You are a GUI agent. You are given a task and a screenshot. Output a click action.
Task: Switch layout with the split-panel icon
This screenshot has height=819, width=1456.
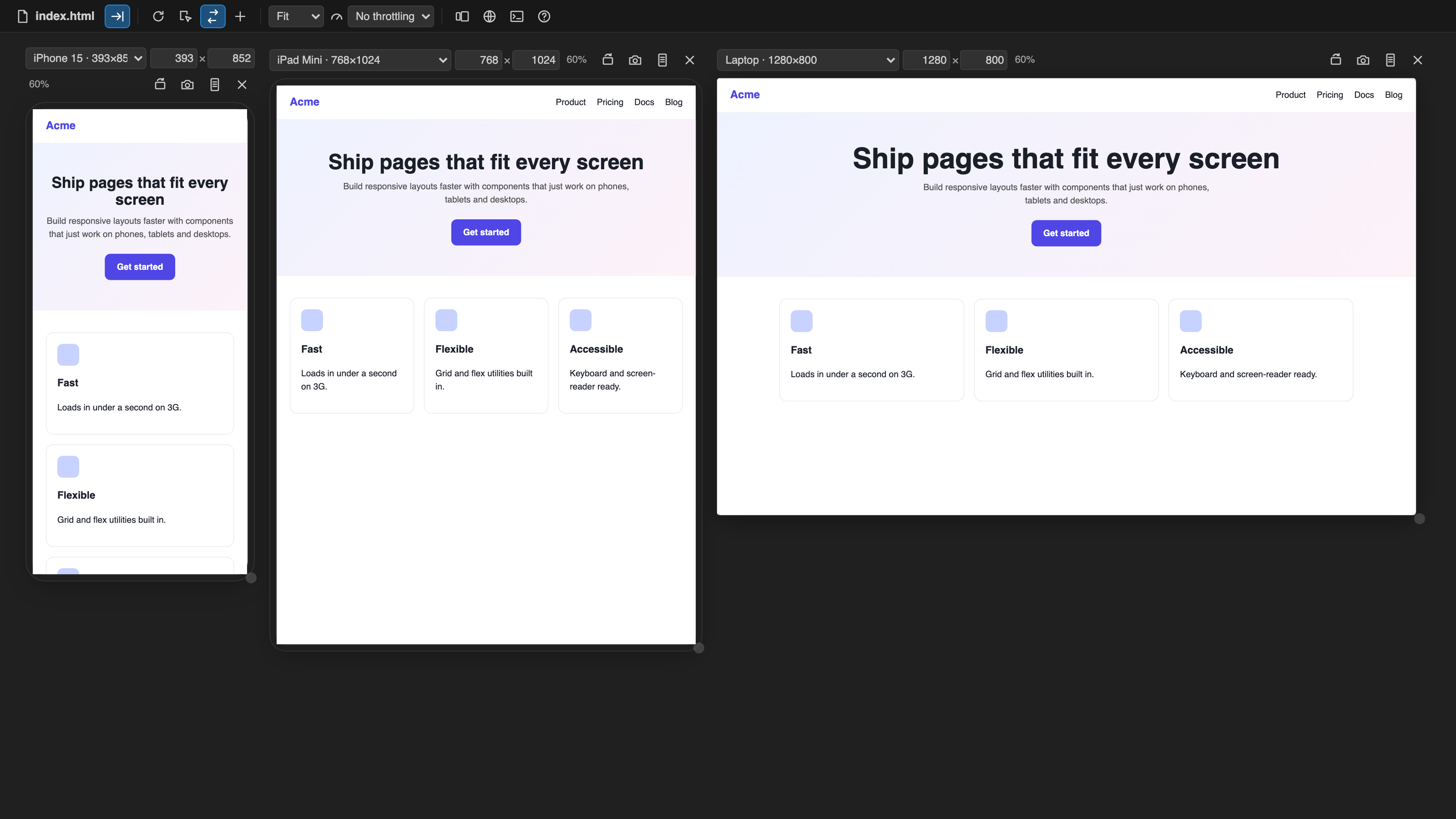(462, 16)
